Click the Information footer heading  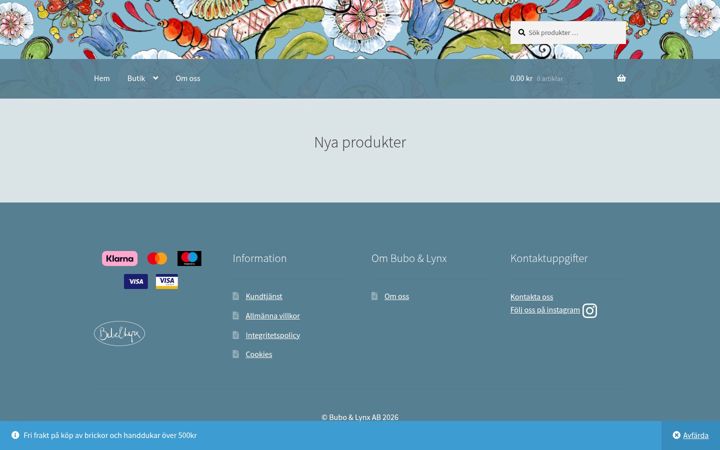coord(259,259)
